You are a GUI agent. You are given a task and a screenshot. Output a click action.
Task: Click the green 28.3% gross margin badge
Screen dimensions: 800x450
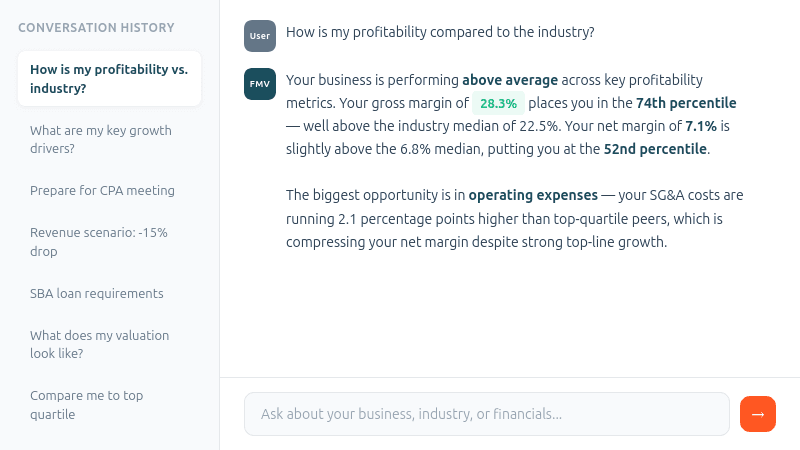498,103
